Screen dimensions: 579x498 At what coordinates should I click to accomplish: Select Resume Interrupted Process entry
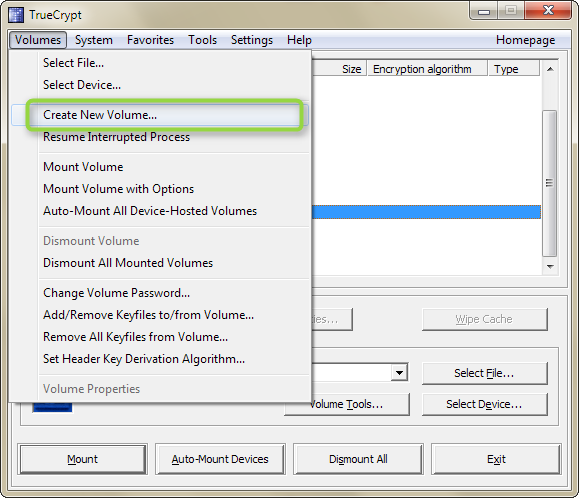click(x=160, y=137)
